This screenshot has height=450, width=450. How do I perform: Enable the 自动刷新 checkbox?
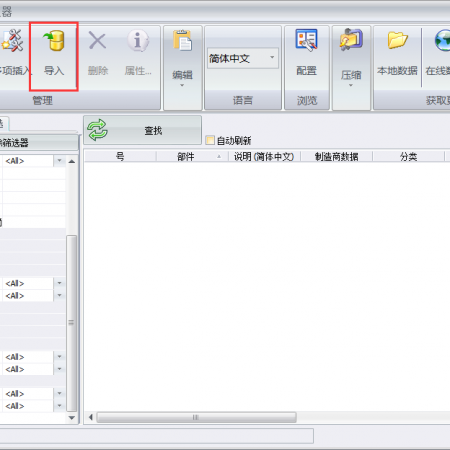coord(210,140)
